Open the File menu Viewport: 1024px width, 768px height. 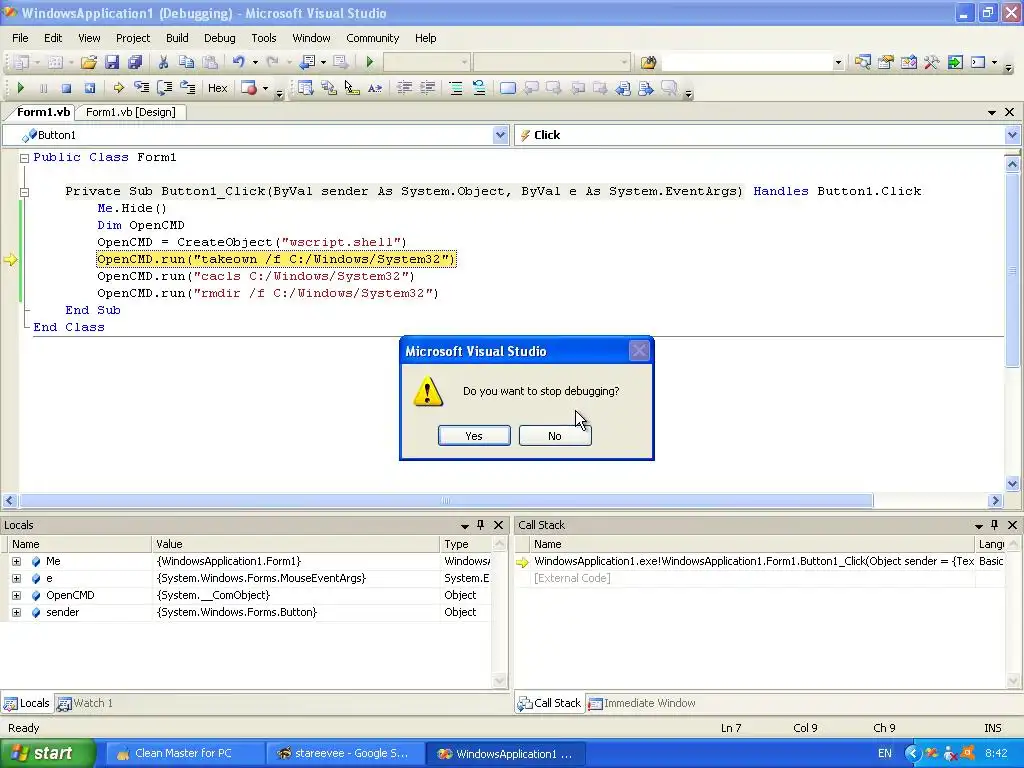20,38
